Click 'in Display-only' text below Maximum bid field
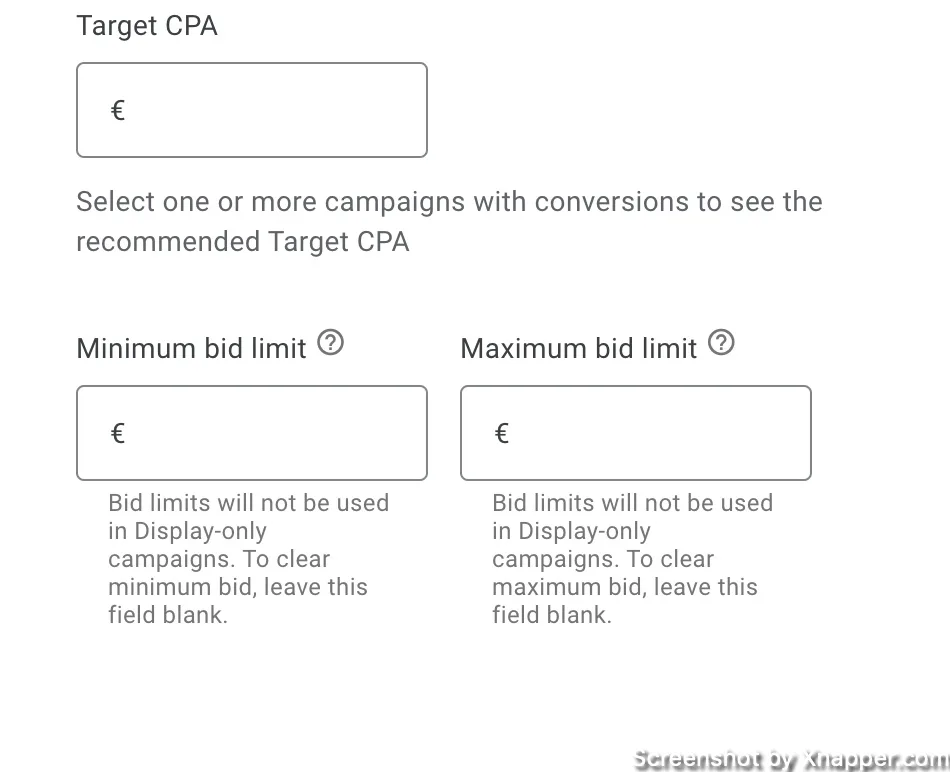The height and width of the screenshot is (772, 950). point(571,531)
